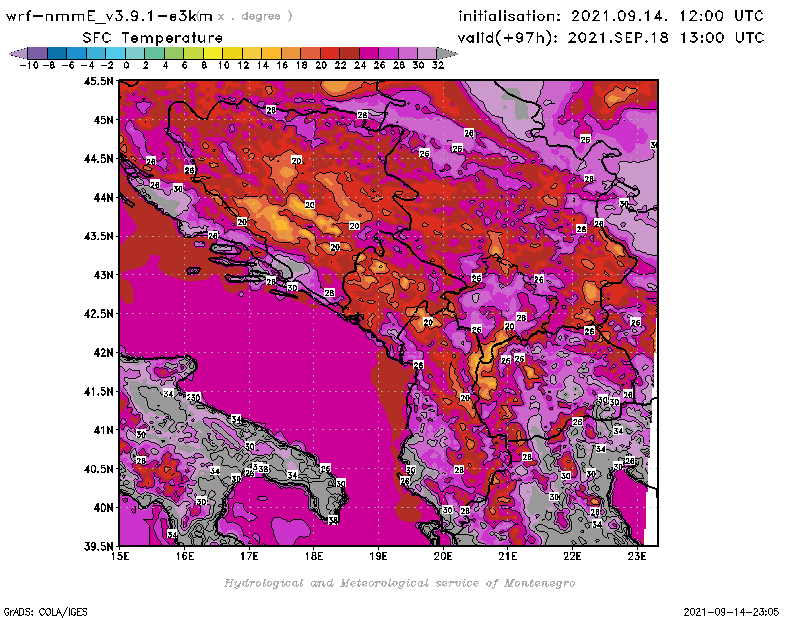
Task: Select the '16E' longitude label
Action: [185, 556]
